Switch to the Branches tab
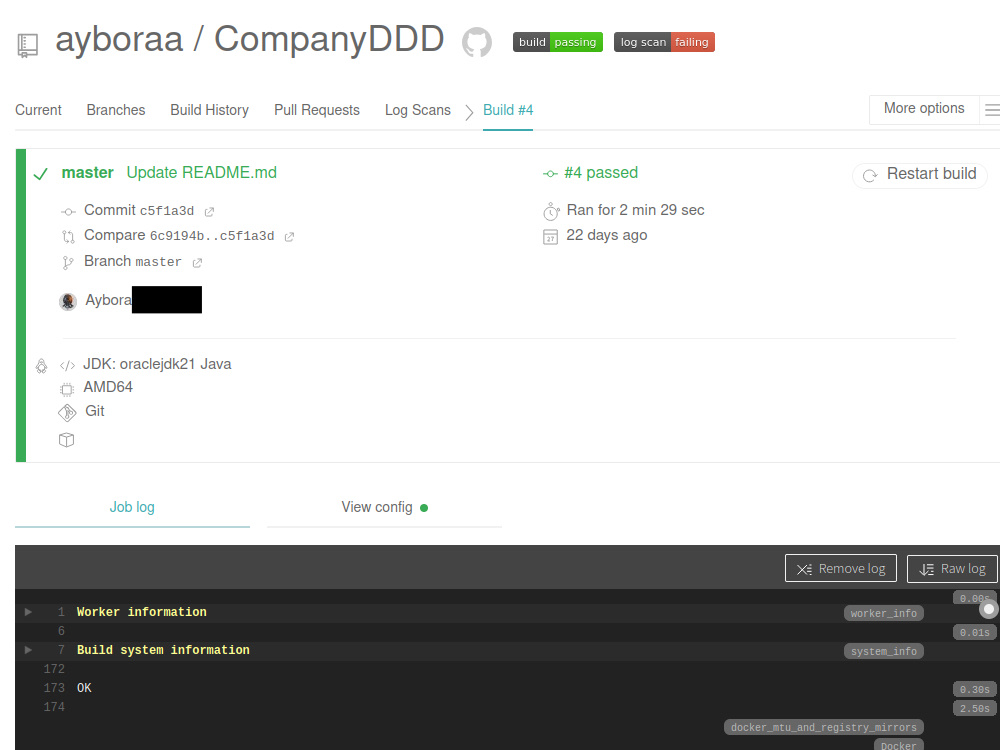Screen dimensions: 1000x750 (x=116, y=110)
